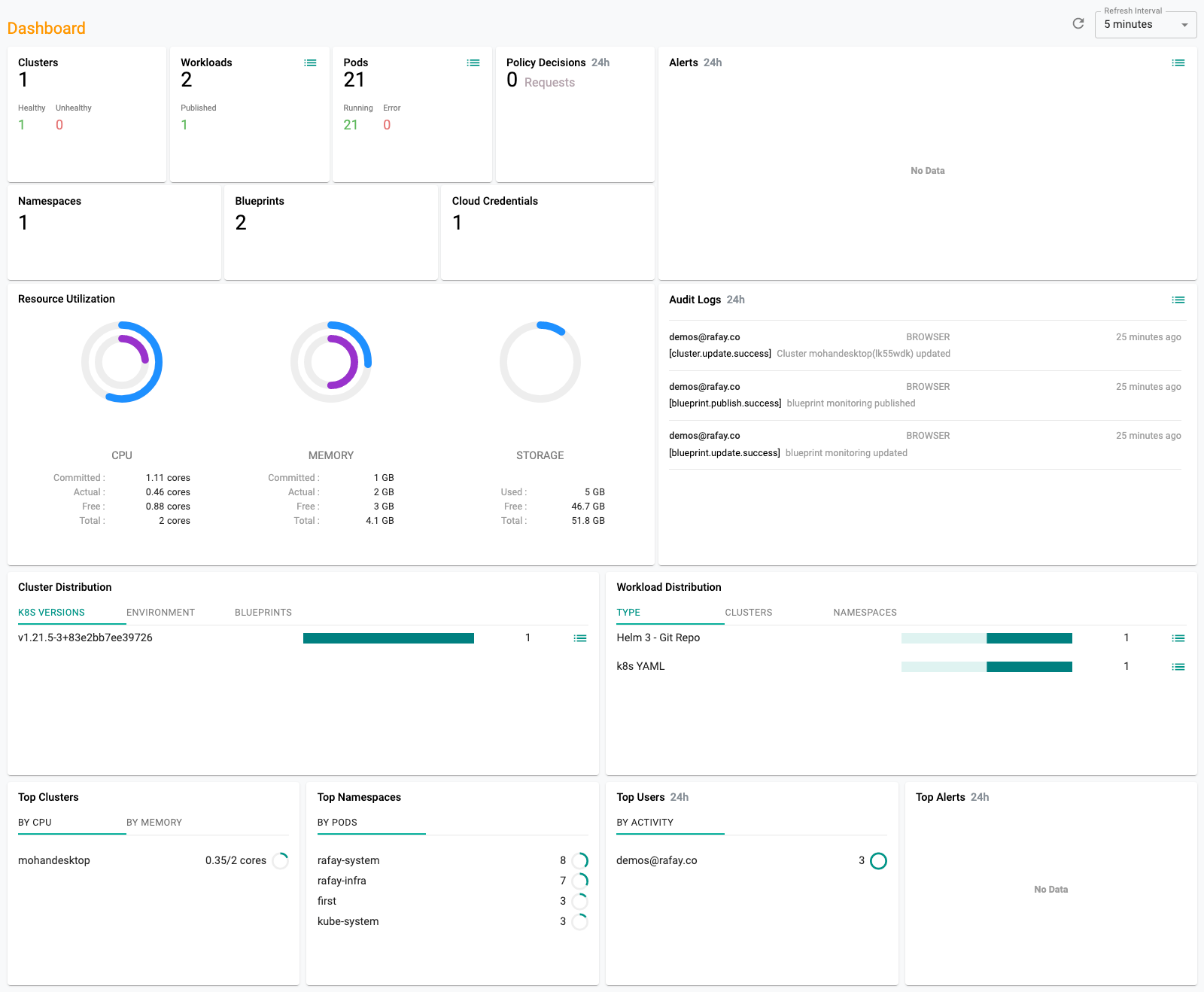Click the Published workloads count
Viewport: 1204px width, 992px height.
(184, 125)
